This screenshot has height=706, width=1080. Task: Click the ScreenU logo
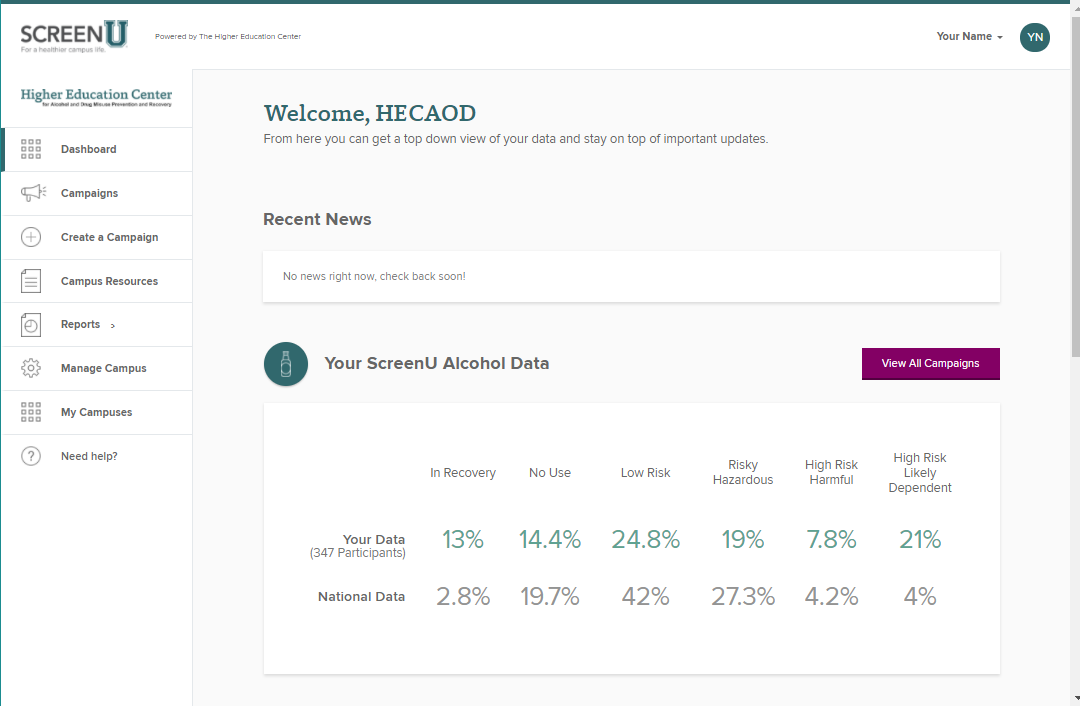click(74, 37)
